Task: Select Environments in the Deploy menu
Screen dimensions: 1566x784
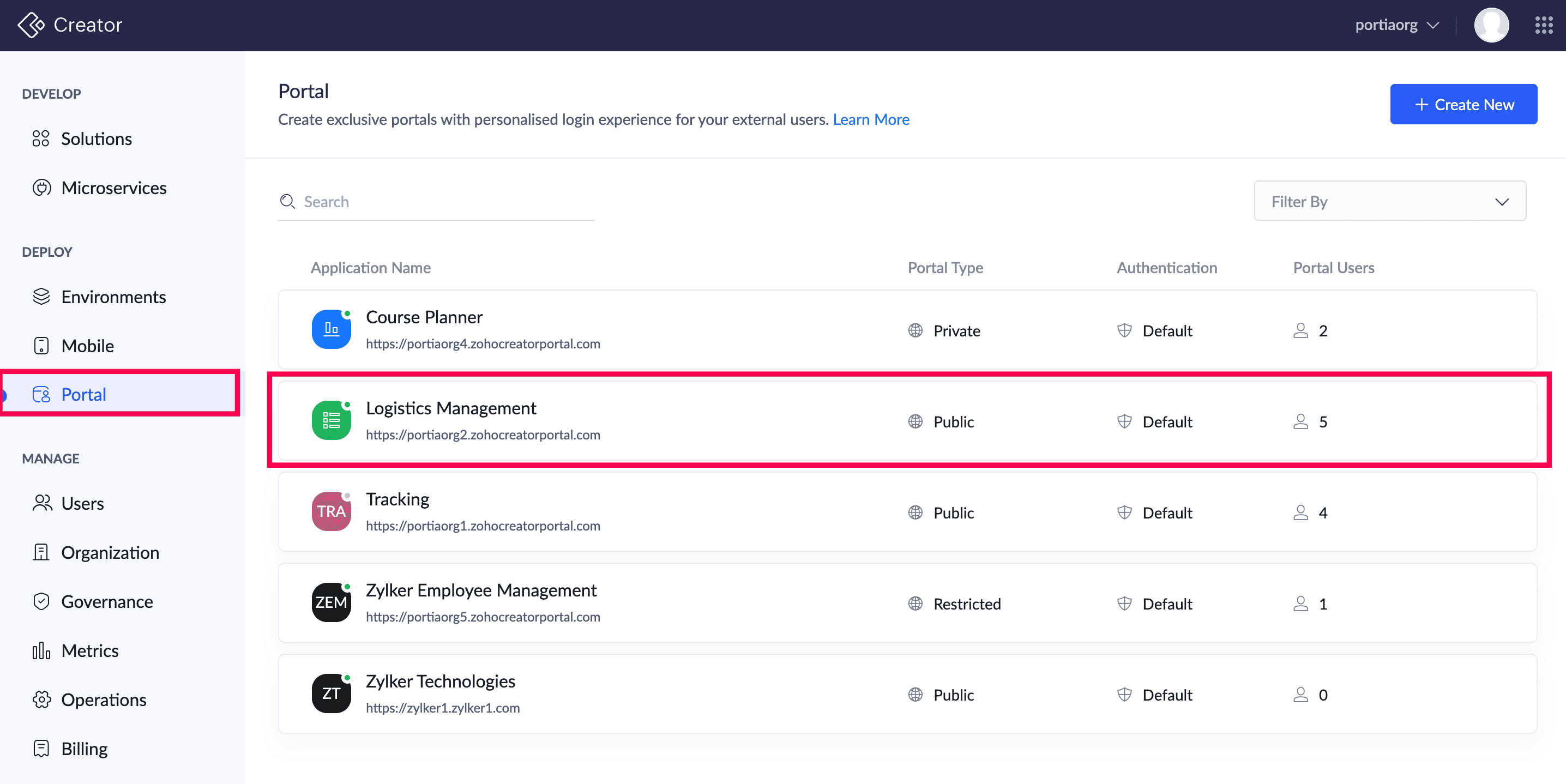Action: pos(113,297)
